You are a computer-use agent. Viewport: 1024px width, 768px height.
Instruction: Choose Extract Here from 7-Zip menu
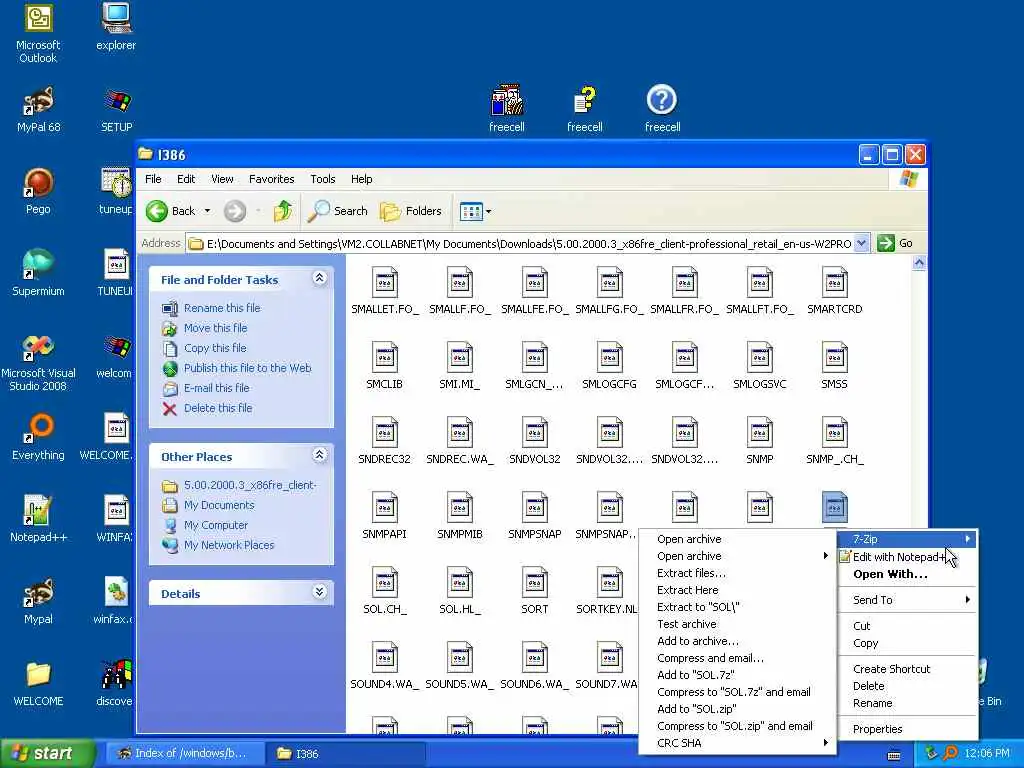737,590
